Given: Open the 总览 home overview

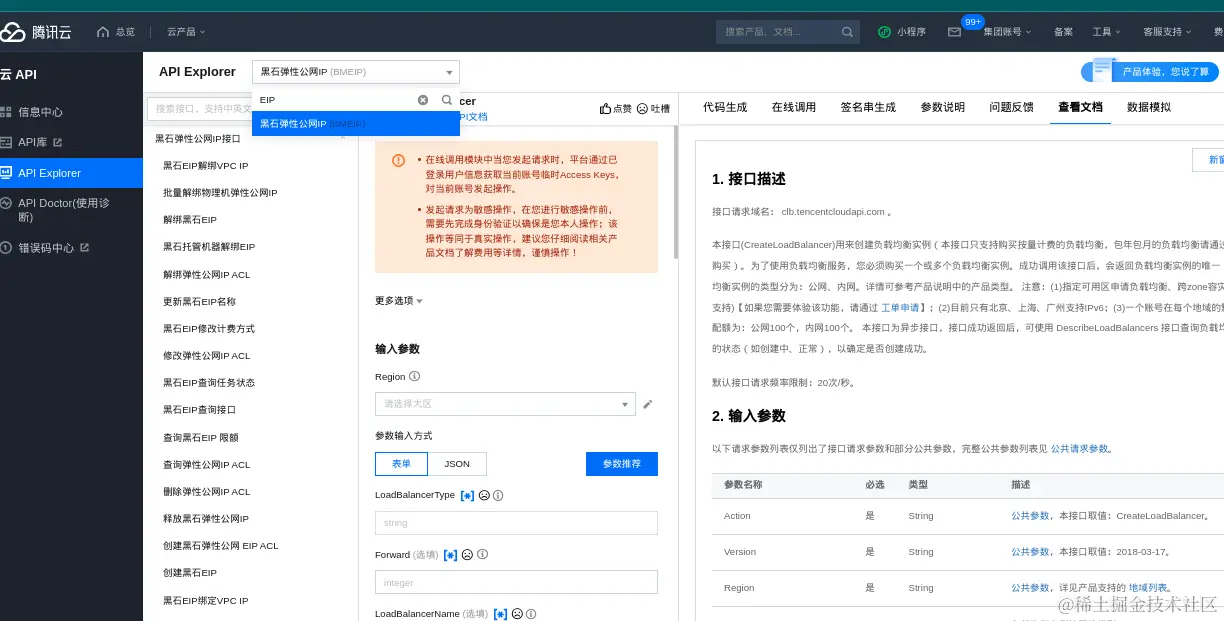Looking at the screenshot, I should coord(116,32).
